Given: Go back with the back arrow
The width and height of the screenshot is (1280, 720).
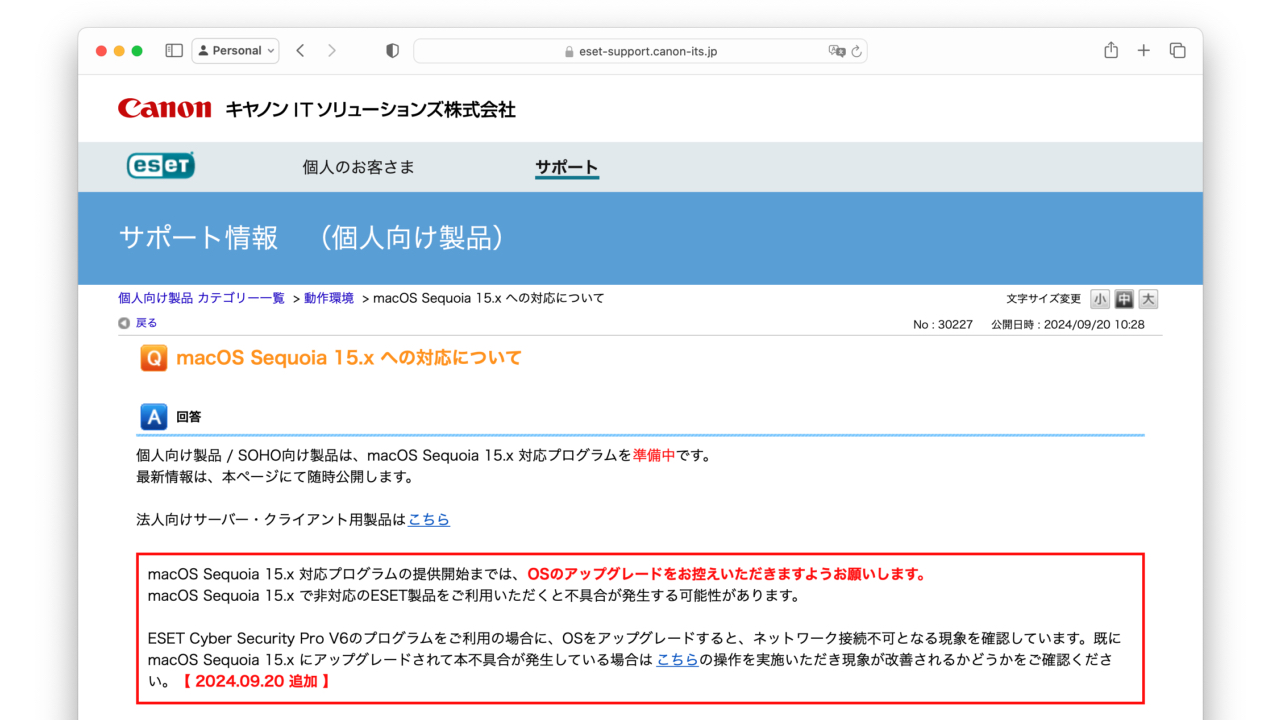Looking at the screenshot, I should pyautogui.click(x=300, y=50).
